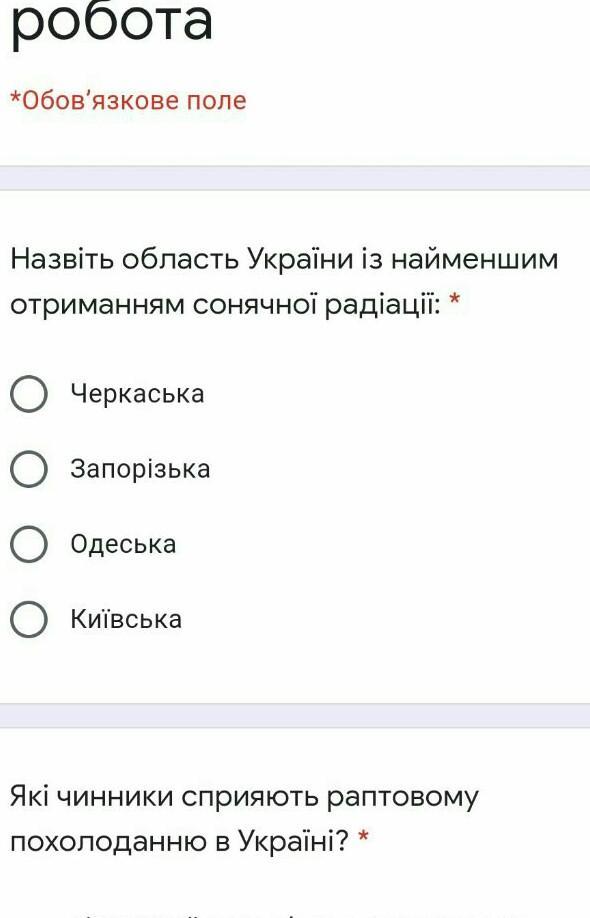Click the word 'України' in the first question
The image size is (590, 918).
[300, 259]
